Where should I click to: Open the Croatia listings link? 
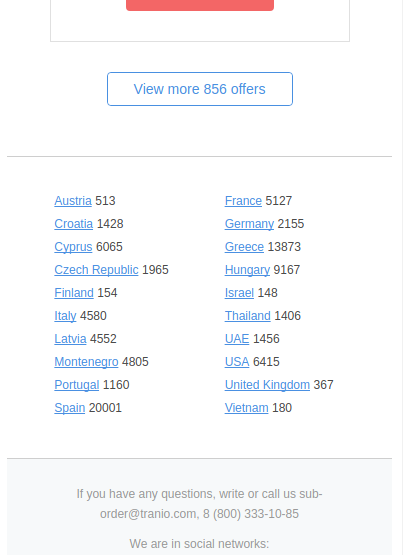pos(74,224)
